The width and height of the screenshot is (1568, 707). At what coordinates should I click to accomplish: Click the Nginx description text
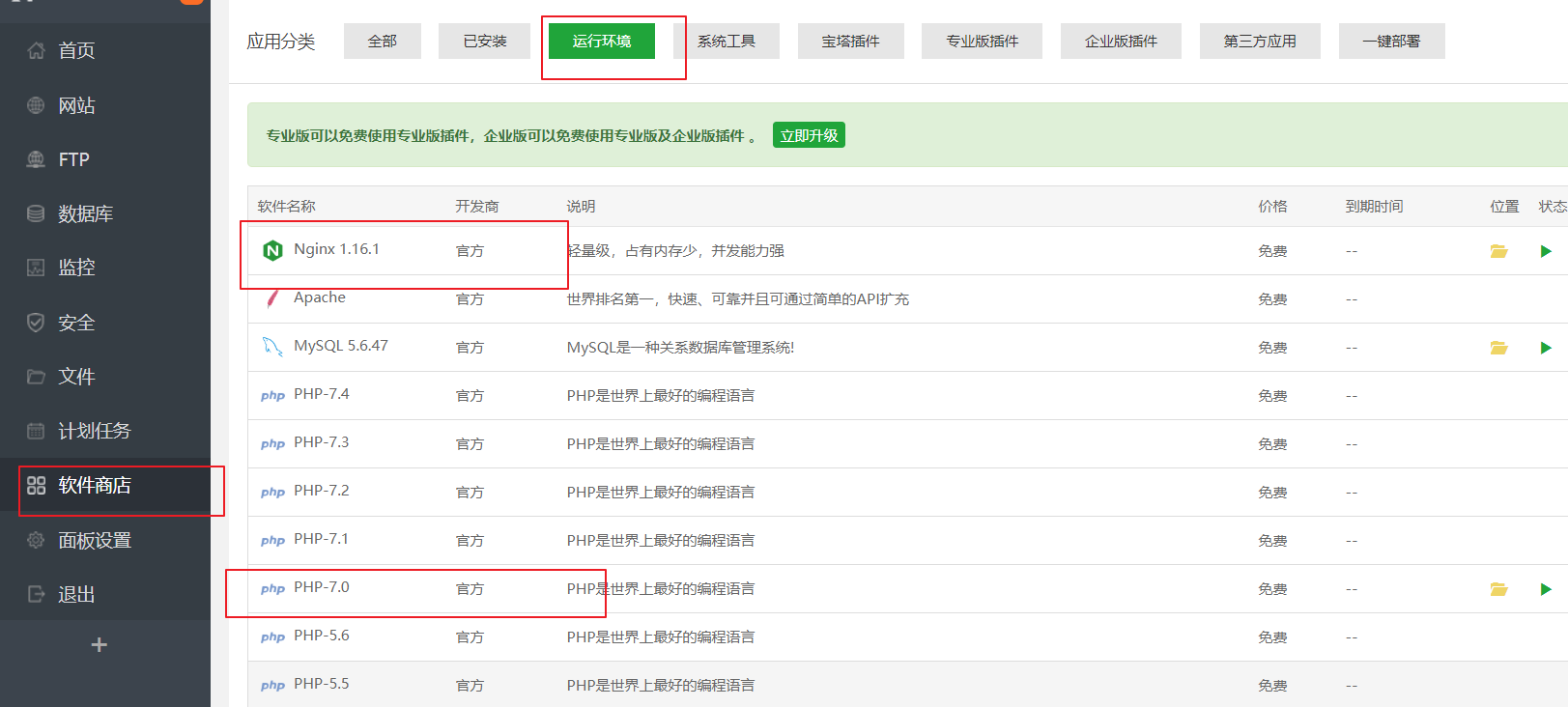675,251
